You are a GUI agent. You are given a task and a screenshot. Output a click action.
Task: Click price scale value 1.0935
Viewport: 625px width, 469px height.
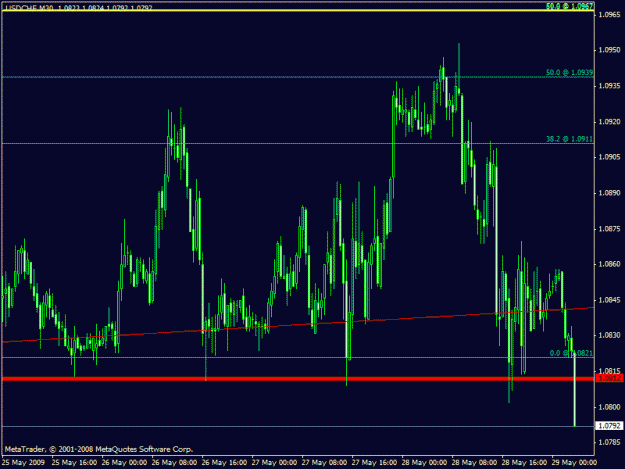[609, 86]
